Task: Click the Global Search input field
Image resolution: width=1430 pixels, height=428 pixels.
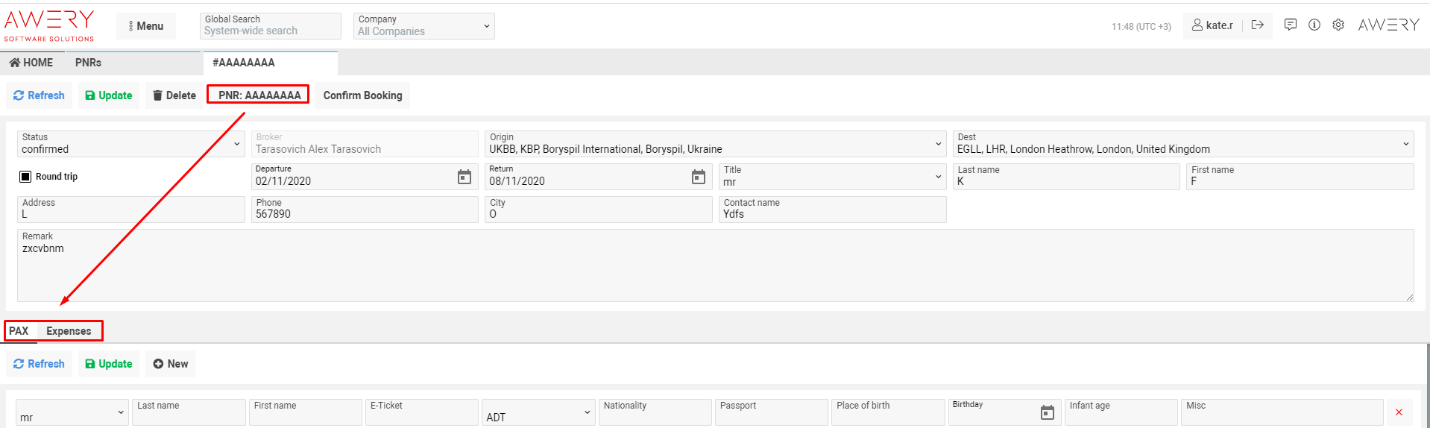Action: pyautogui.click(x=270, y=26)
